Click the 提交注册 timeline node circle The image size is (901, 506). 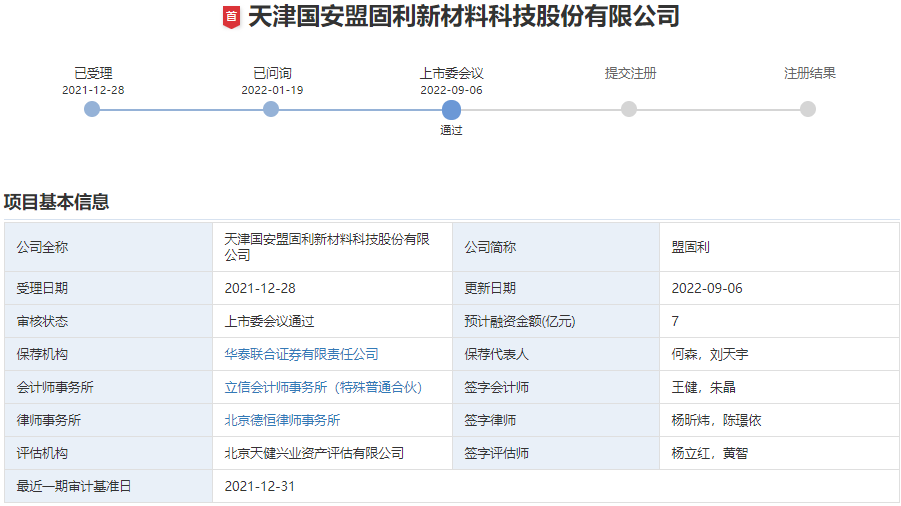[x=629, y=109]
